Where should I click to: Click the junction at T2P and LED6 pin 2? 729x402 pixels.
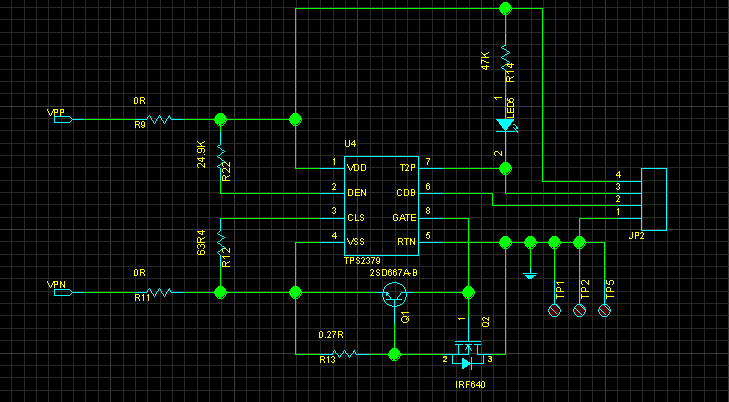pos(505,168)
